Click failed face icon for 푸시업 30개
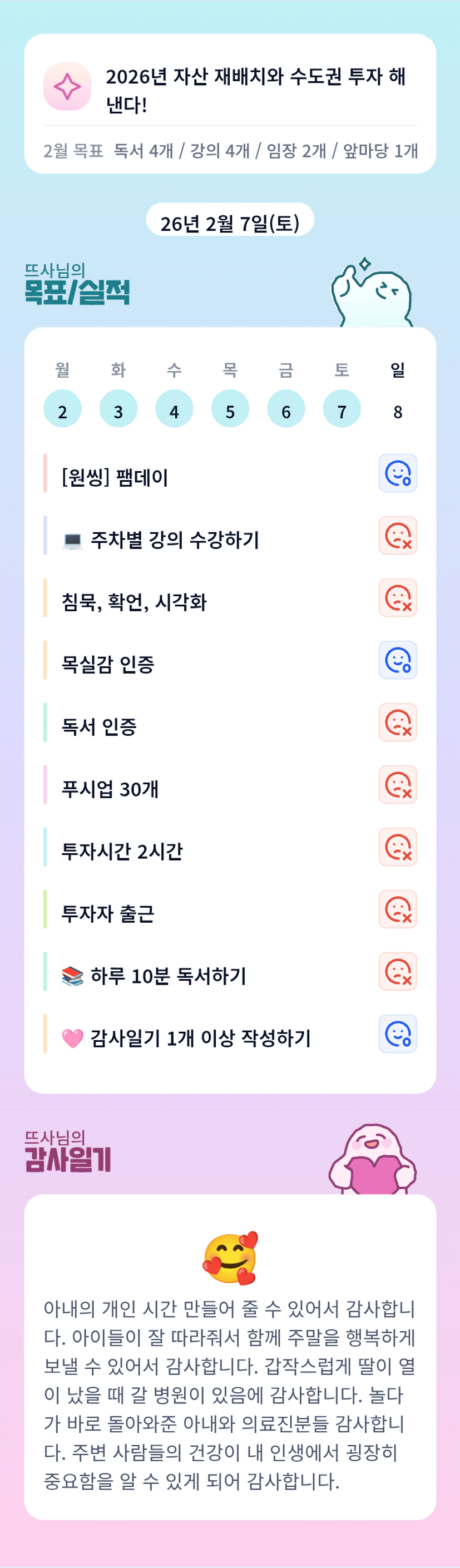This screenshot has width=460, height=1568. tap(397, 785)
